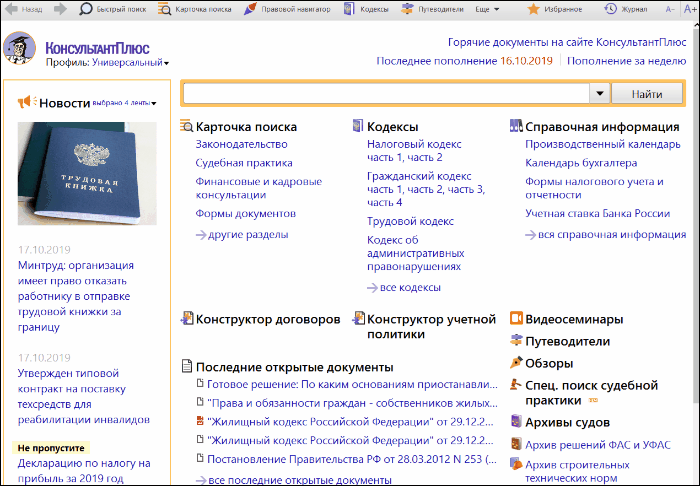Click Справочная информация heading icon
Viewport: 700px width, 486px height.
pos(516,126)
